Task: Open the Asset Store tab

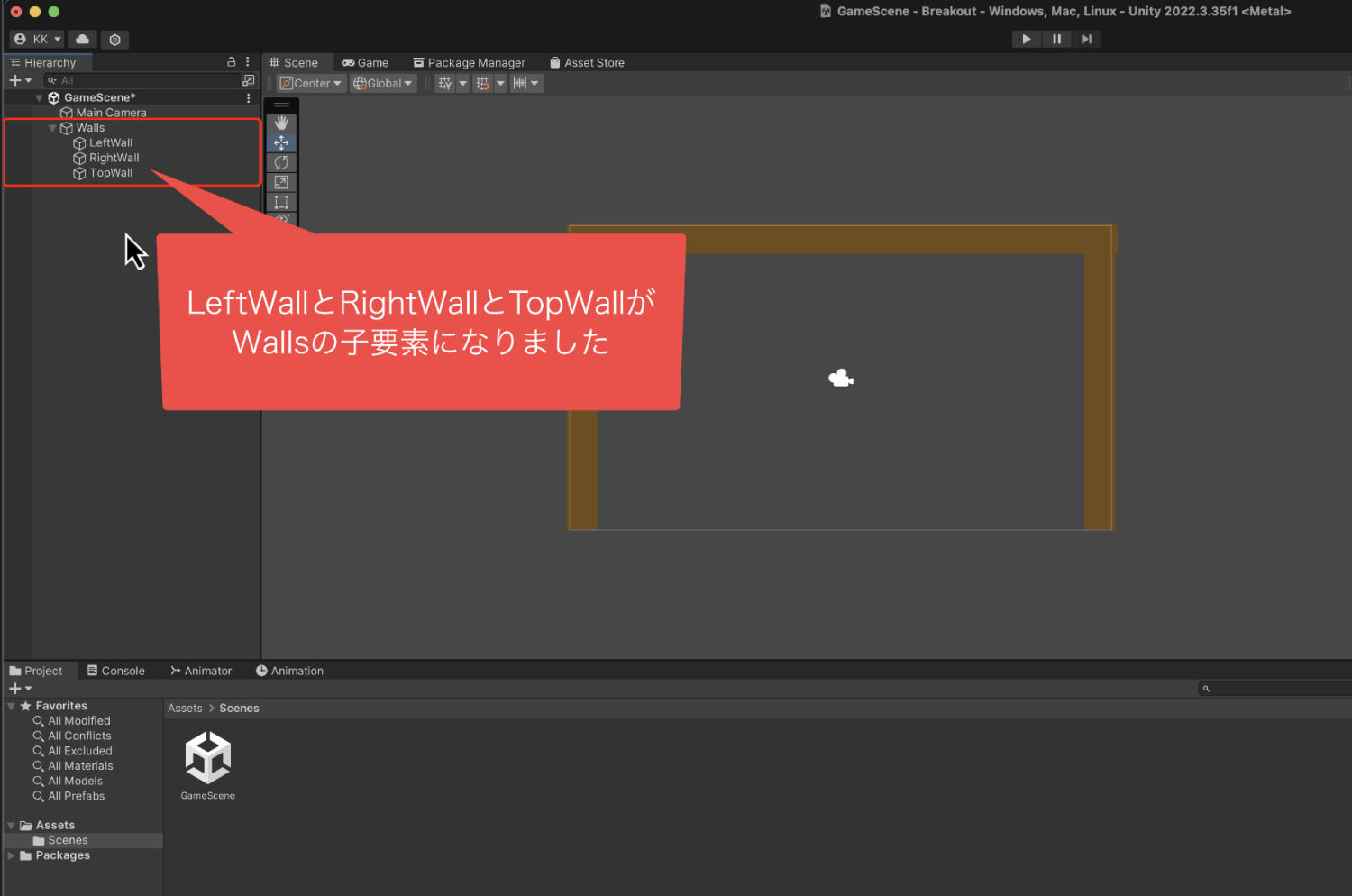Action: point(587,62)
